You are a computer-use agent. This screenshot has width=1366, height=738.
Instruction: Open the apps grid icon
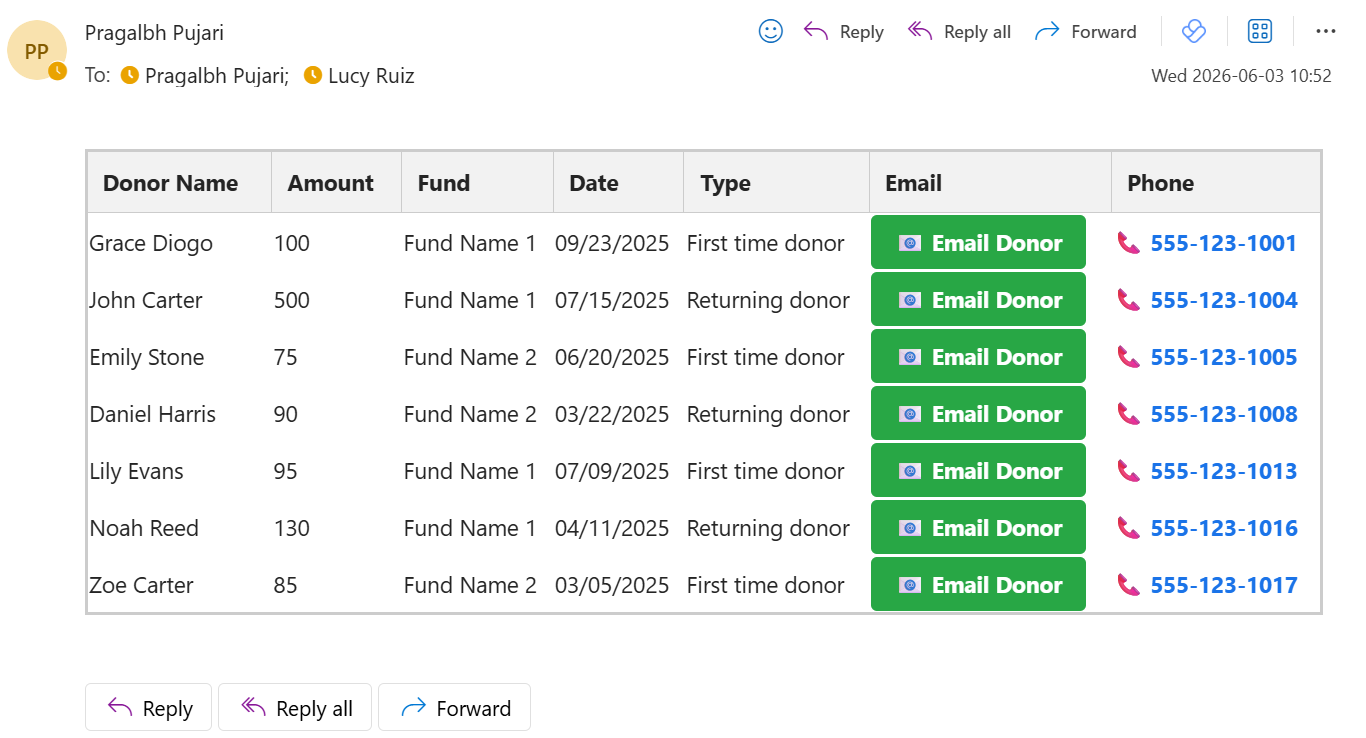click(x=1260, y=31)
